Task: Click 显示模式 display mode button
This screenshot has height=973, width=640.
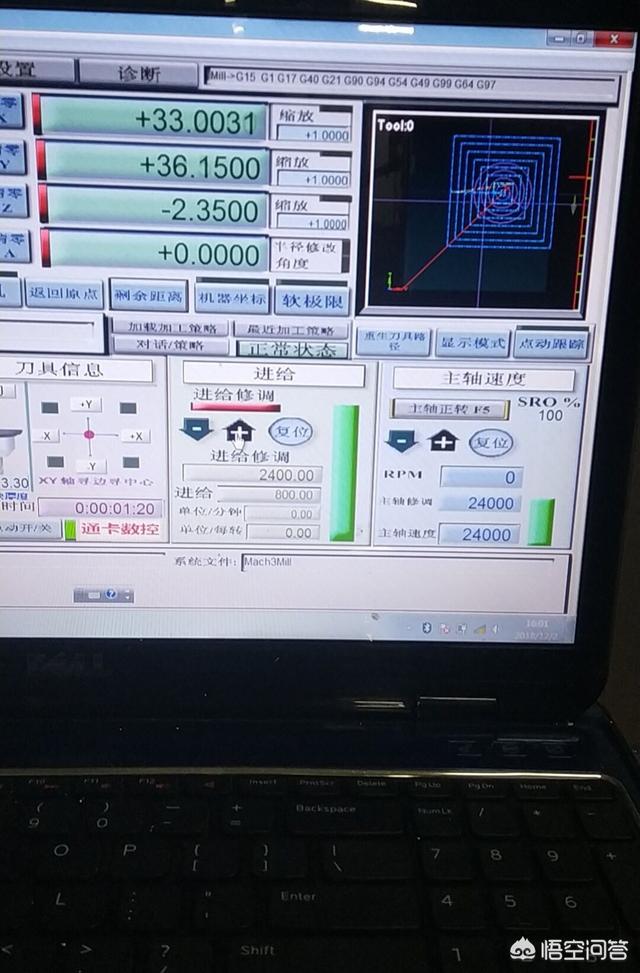Action: point(473,342)
